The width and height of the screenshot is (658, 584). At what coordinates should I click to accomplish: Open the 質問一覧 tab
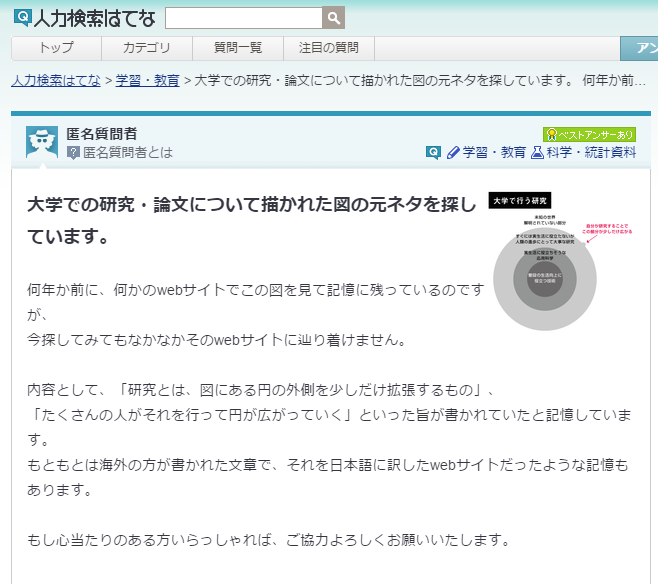tap(238, 48)
